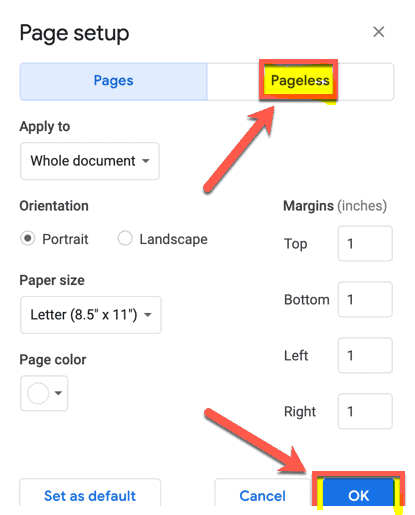Click the Landscape label text
The width and height of the screenshot is (415, 515).
pyautogui.click(x=173, y=239)
